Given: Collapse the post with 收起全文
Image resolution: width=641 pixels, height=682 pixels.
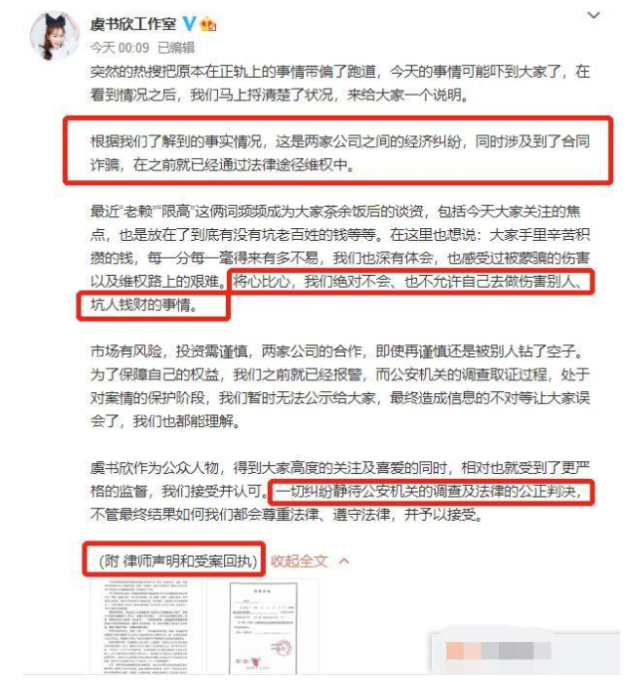Looking at the screenshot, I should point(299,561).
